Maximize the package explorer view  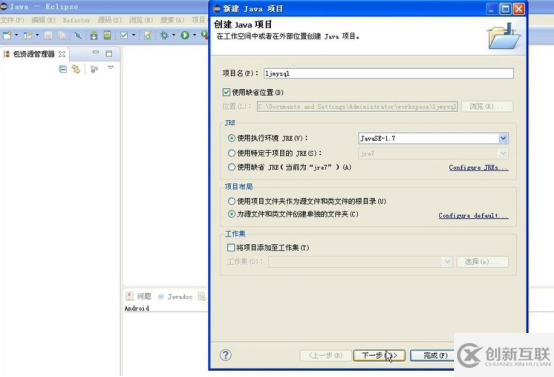109,54
